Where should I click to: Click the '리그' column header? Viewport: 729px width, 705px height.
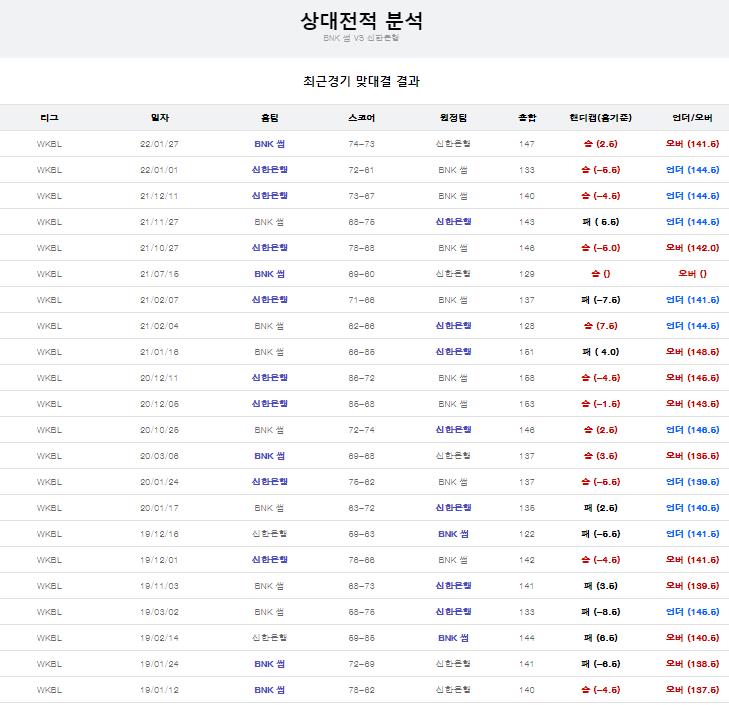pos(49,118)
